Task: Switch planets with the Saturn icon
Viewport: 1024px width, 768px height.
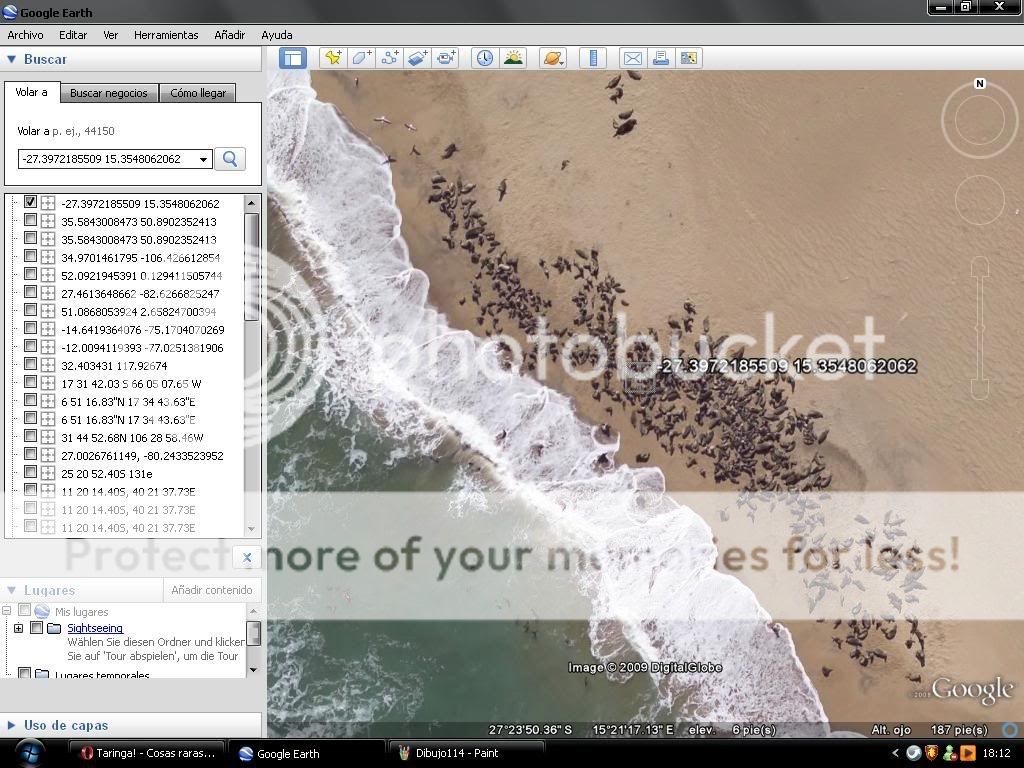Action: coord(552,58)
